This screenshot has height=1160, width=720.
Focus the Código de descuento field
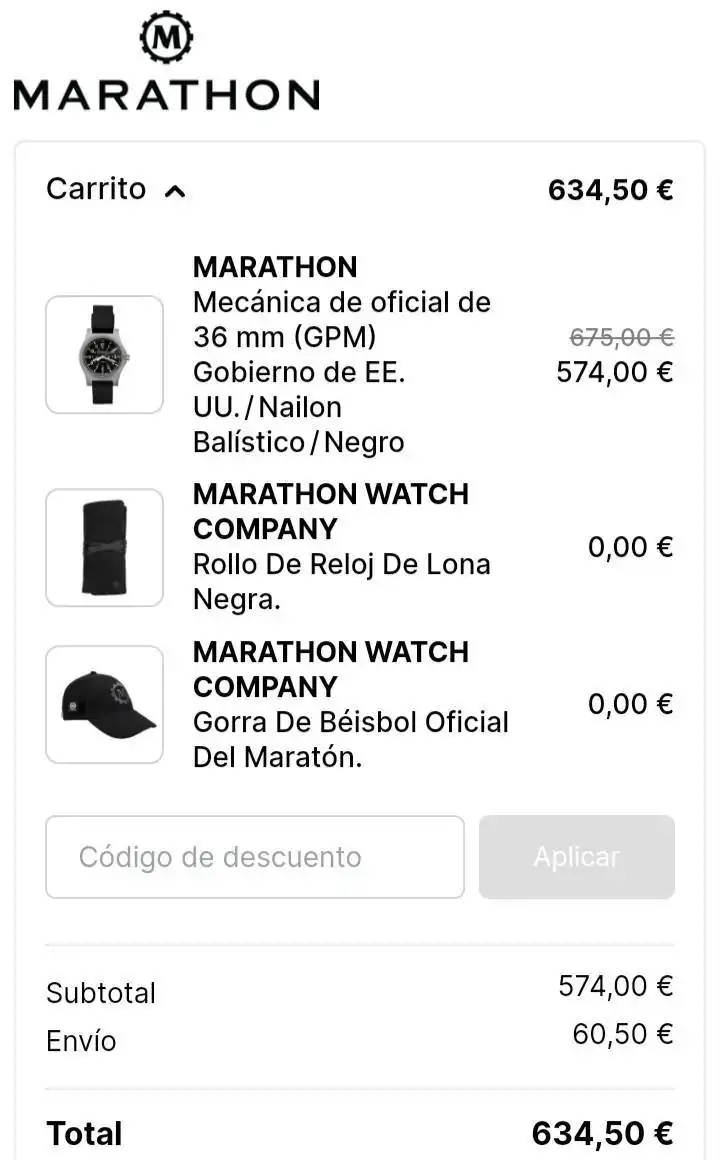[254, 857]
